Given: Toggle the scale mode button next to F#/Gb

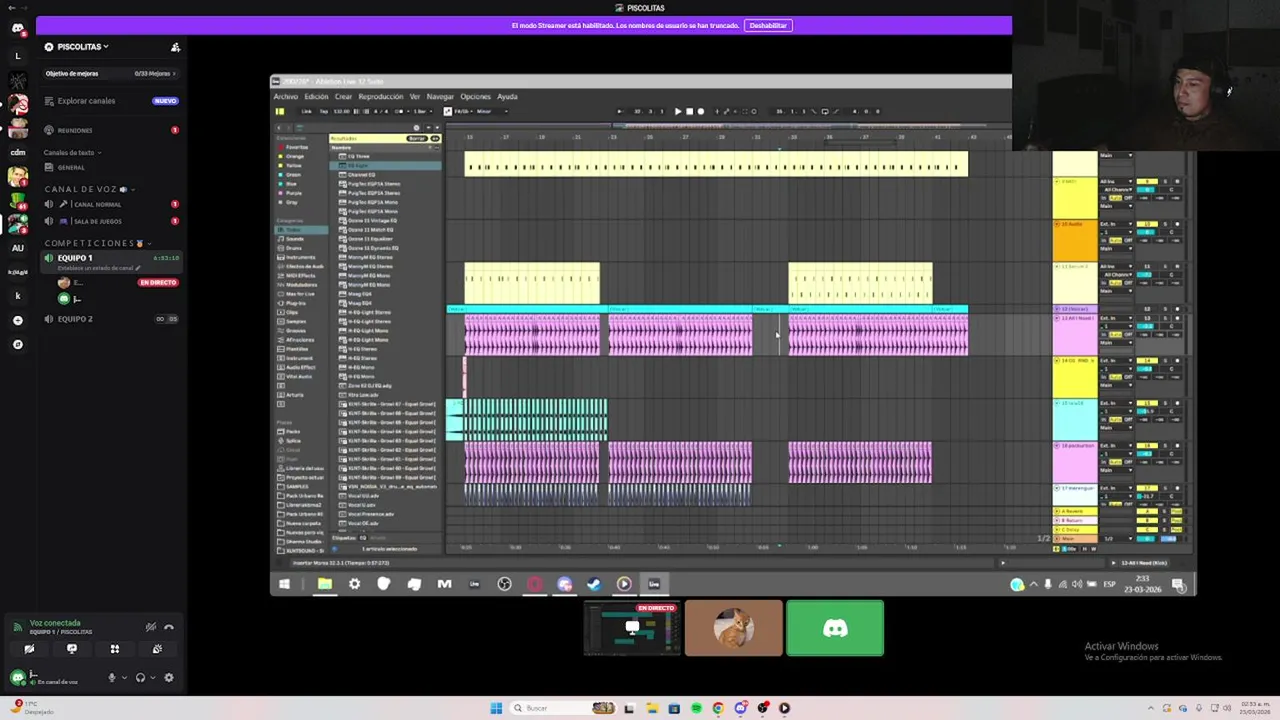Looking at the screenshot, I should click(x=447, y=111).
